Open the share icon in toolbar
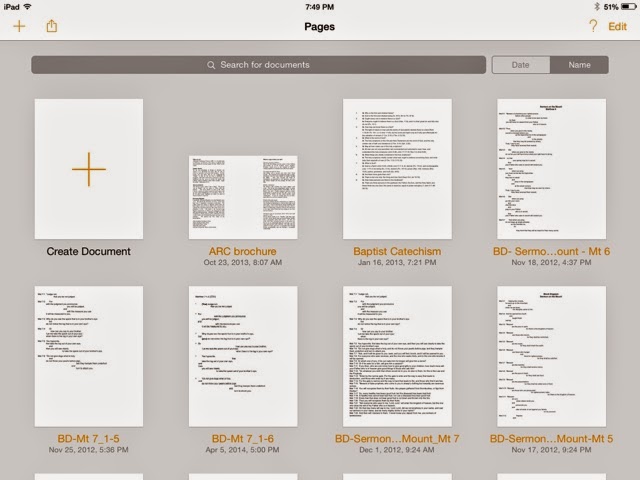 pyautogui.click(x=51, y=26)
